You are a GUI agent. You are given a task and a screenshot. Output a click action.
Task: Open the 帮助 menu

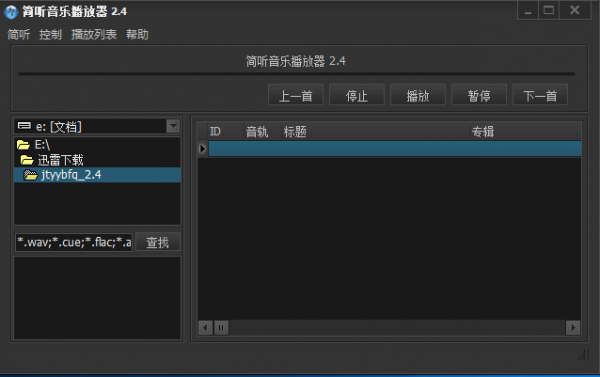tap(137, 34)
